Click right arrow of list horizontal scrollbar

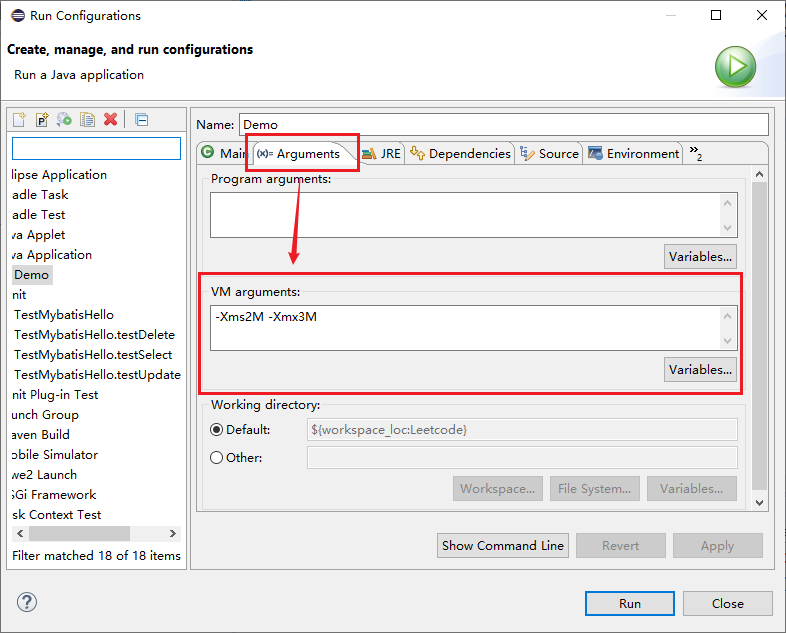click(172, 533)
